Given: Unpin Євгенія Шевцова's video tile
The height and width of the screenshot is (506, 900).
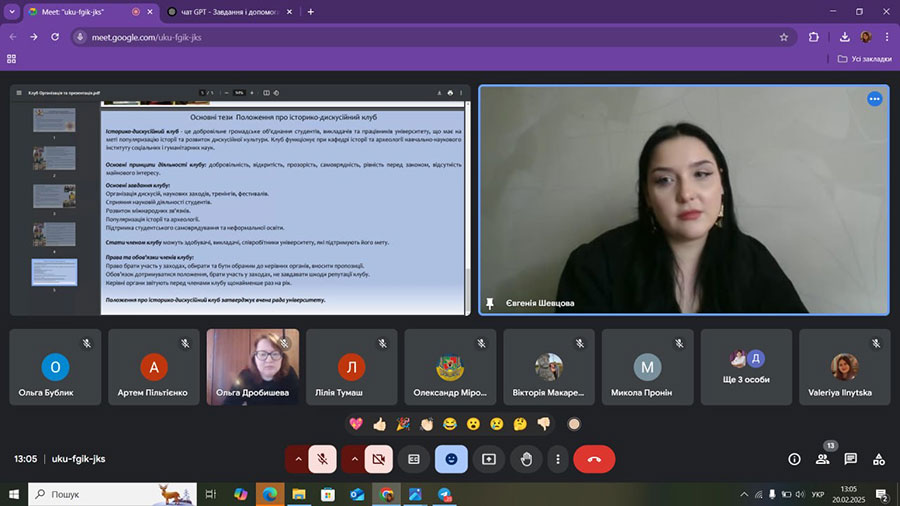Looking at the screenshot, I should 490,303.
